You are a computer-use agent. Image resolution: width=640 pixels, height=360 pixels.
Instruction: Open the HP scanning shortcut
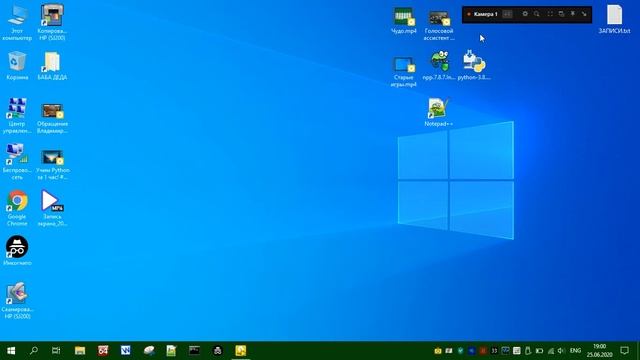17,301
